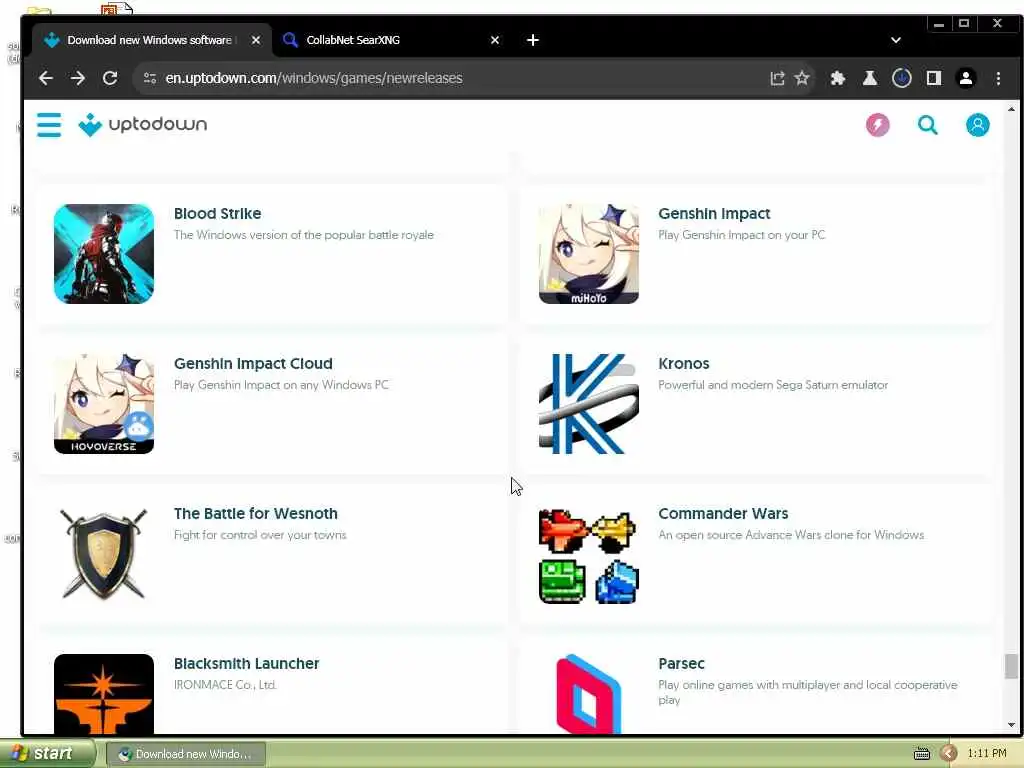Open The Battle for Wesnoth shield icon
The height and width of the screenshot is (768, 1024).
104,554
